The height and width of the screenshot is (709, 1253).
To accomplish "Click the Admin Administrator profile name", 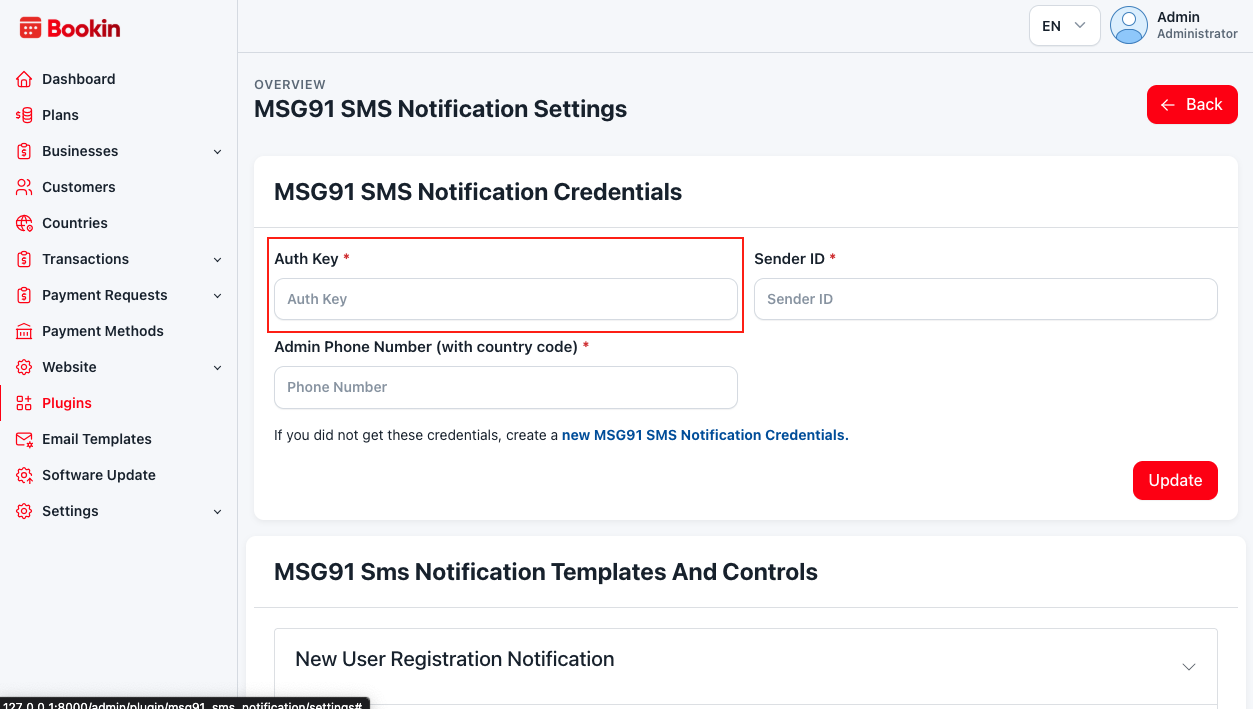I will click(x=1197, y=25).
